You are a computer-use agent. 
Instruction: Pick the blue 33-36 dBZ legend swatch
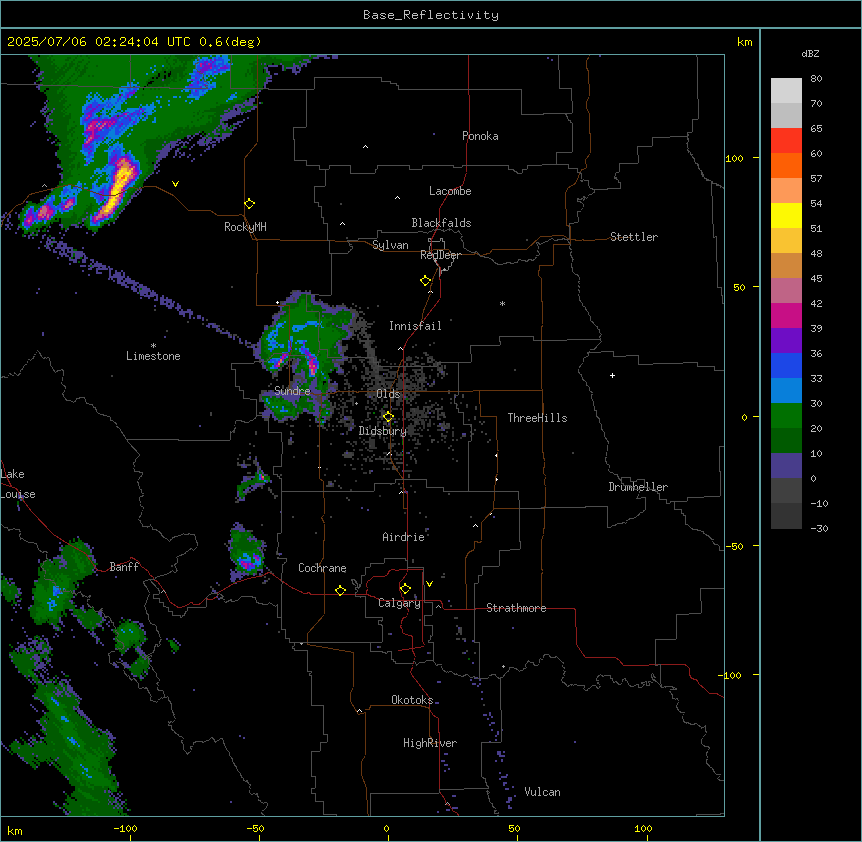(x=786, y=365)
